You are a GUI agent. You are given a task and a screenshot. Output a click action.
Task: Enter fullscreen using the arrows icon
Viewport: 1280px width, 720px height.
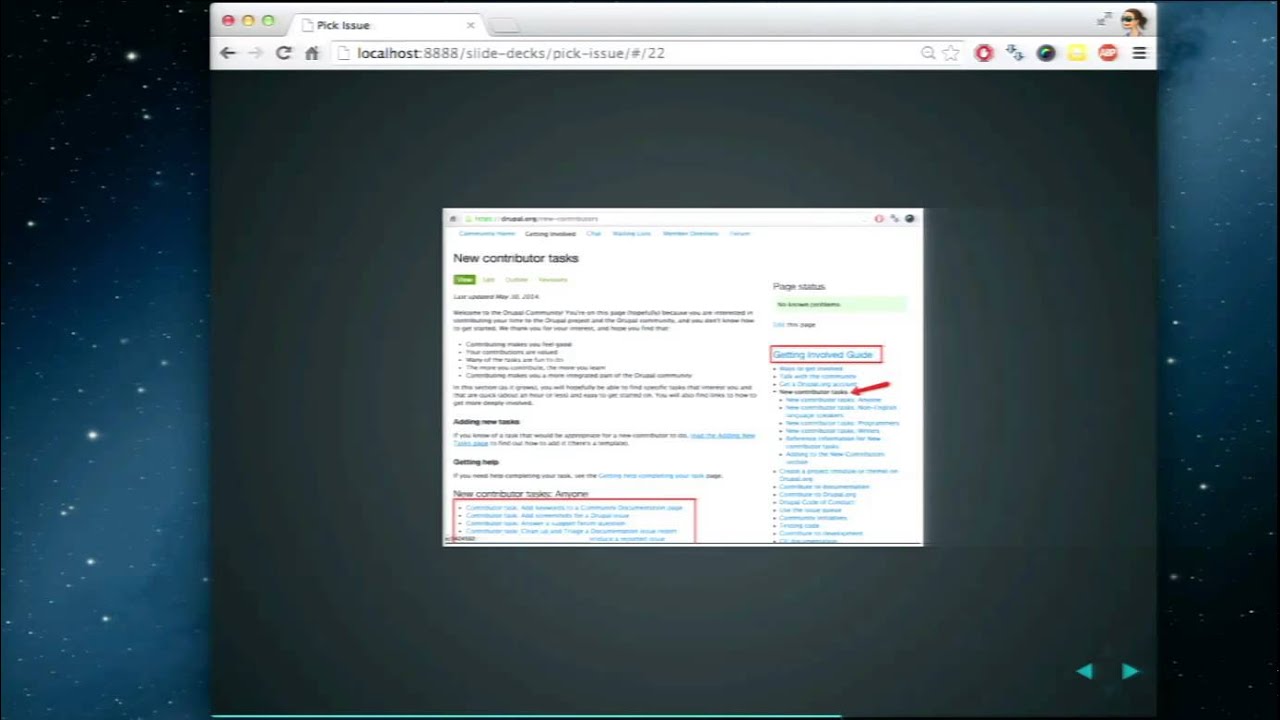point(1104,20)
